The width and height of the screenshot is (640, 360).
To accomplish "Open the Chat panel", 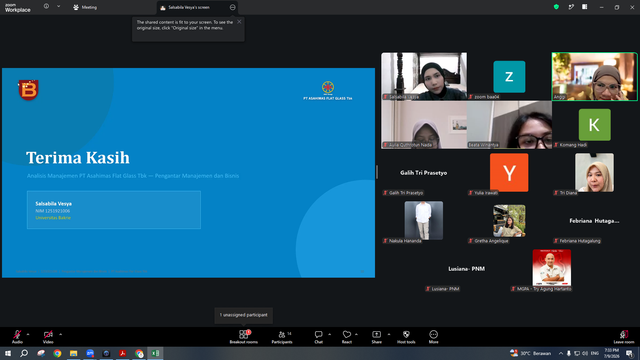I will point(318,337).
